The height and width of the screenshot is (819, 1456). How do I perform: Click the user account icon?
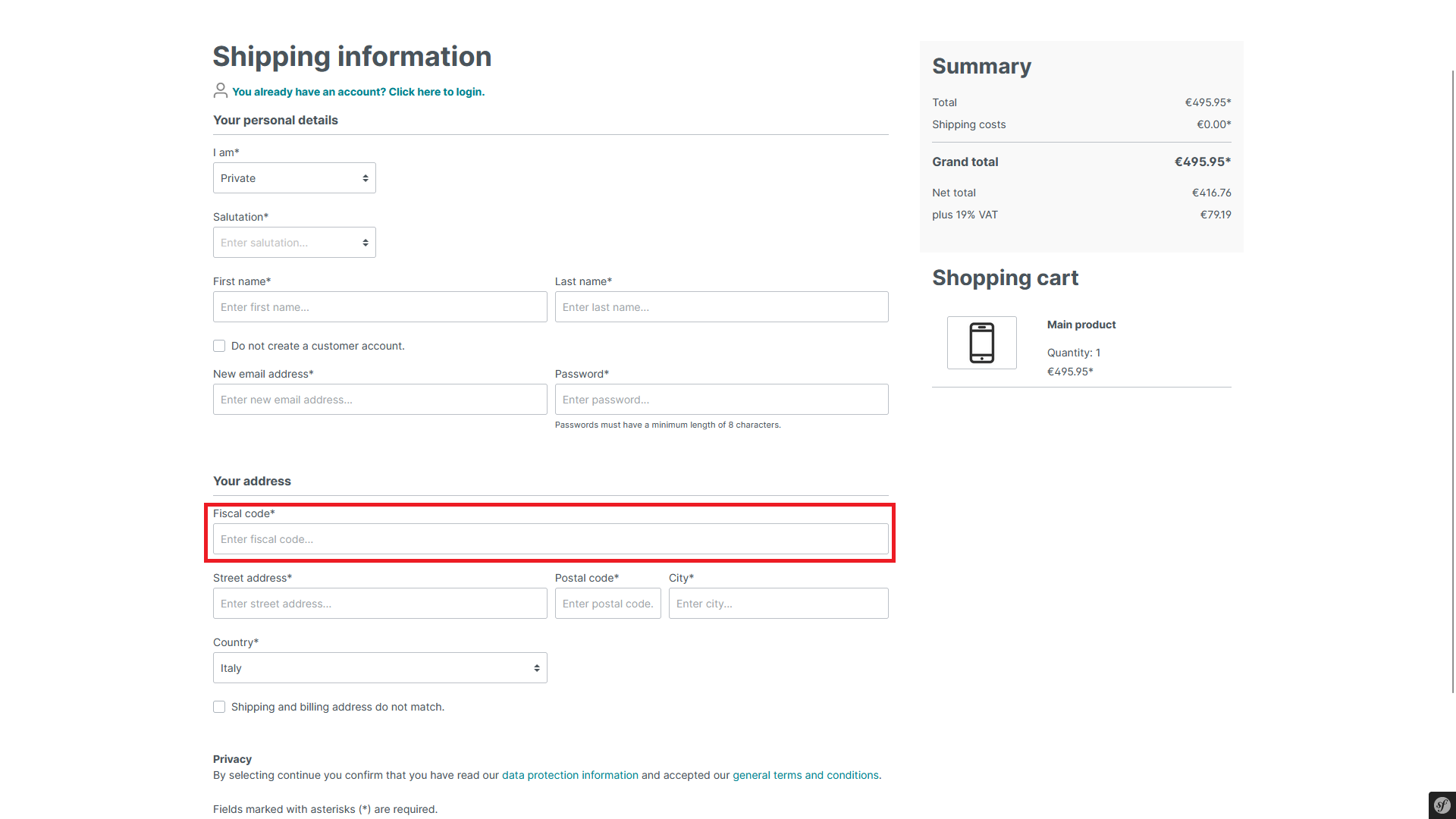[x=220, y=91]
